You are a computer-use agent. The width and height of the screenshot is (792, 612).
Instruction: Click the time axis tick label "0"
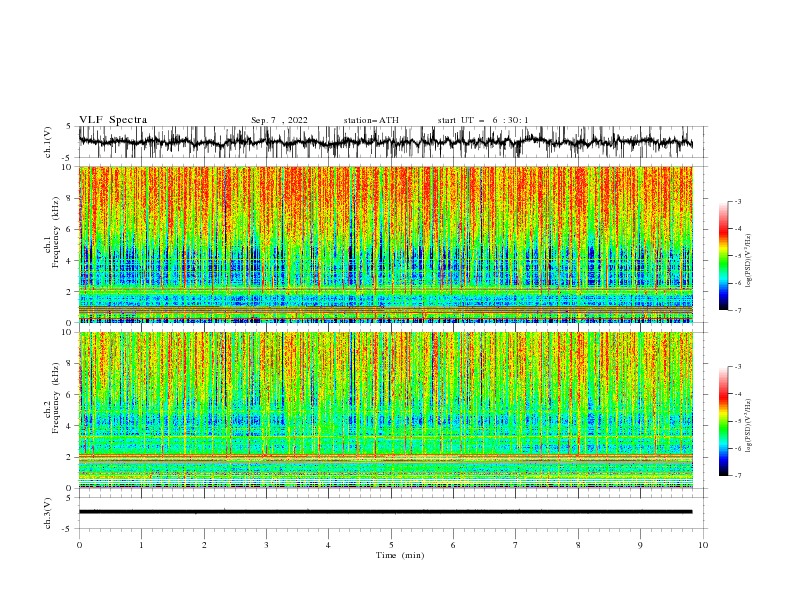pyautogui.click(x=79, y=545)
